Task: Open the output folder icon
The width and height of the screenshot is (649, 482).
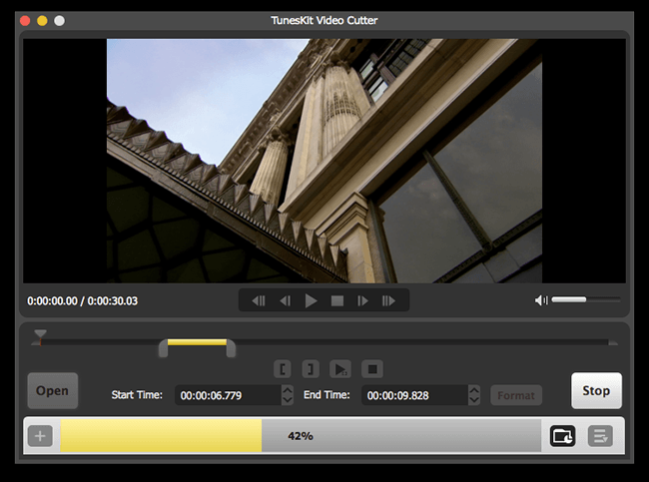Action: point(562,436)
